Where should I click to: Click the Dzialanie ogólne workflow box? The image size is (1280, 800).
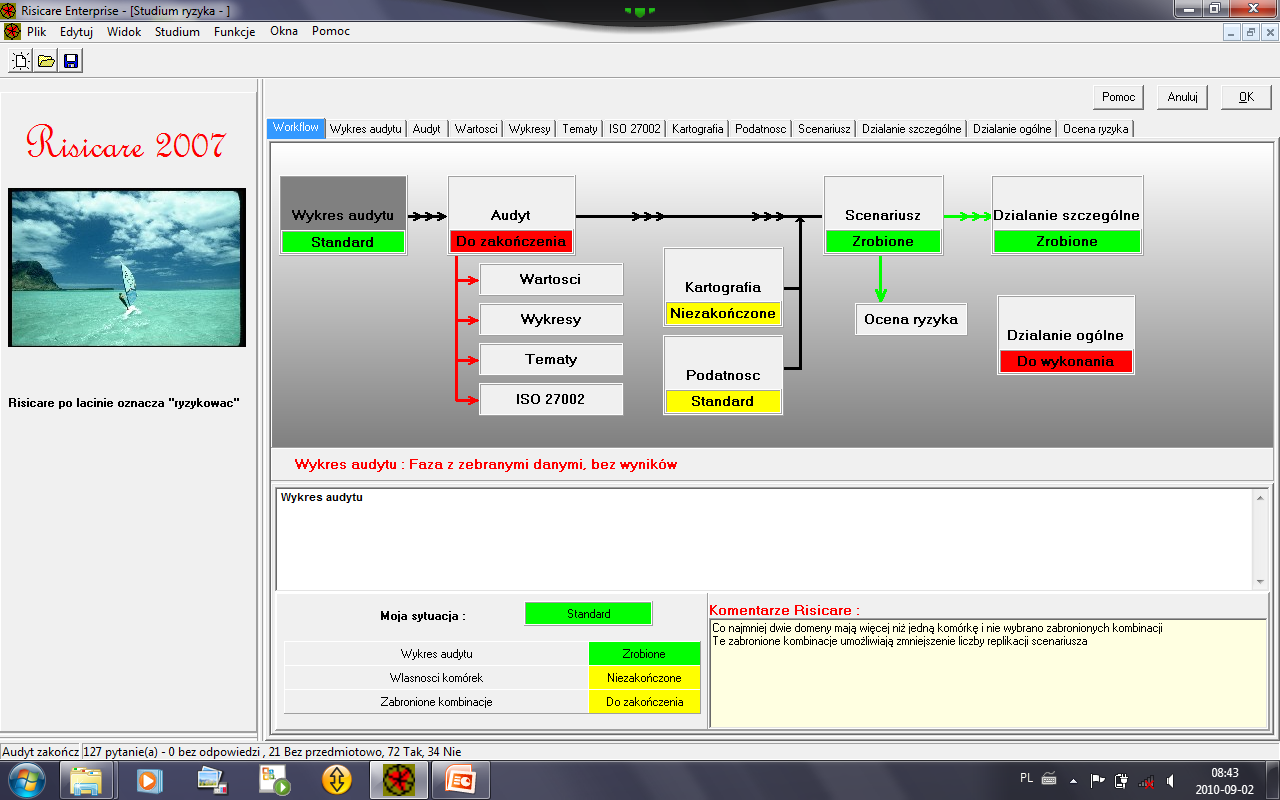pos(1066,335)
